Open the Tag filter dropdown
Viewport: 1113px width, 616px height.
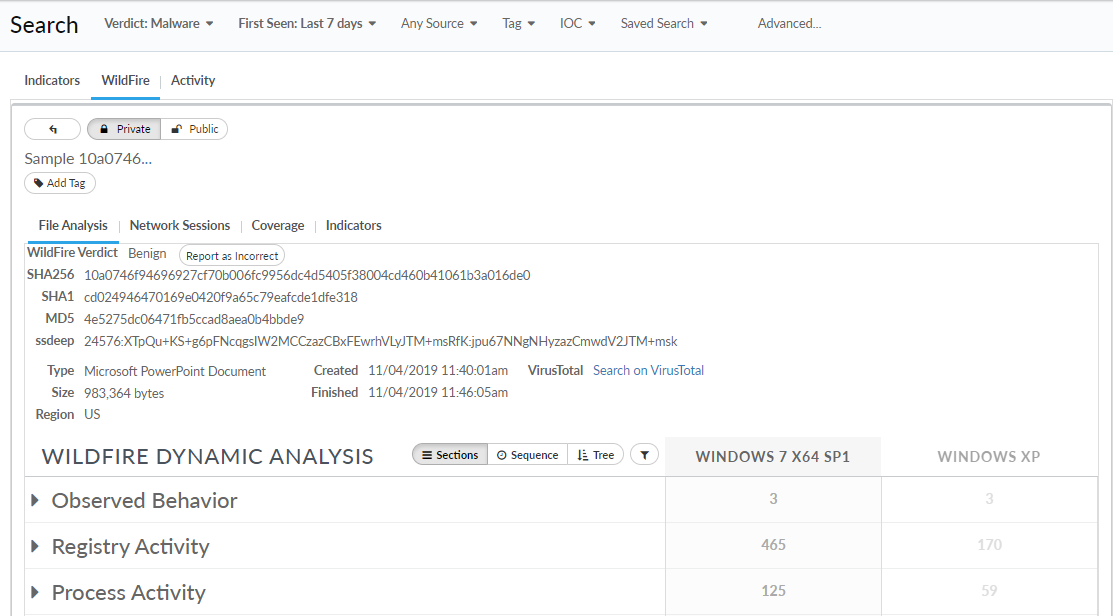518,23
